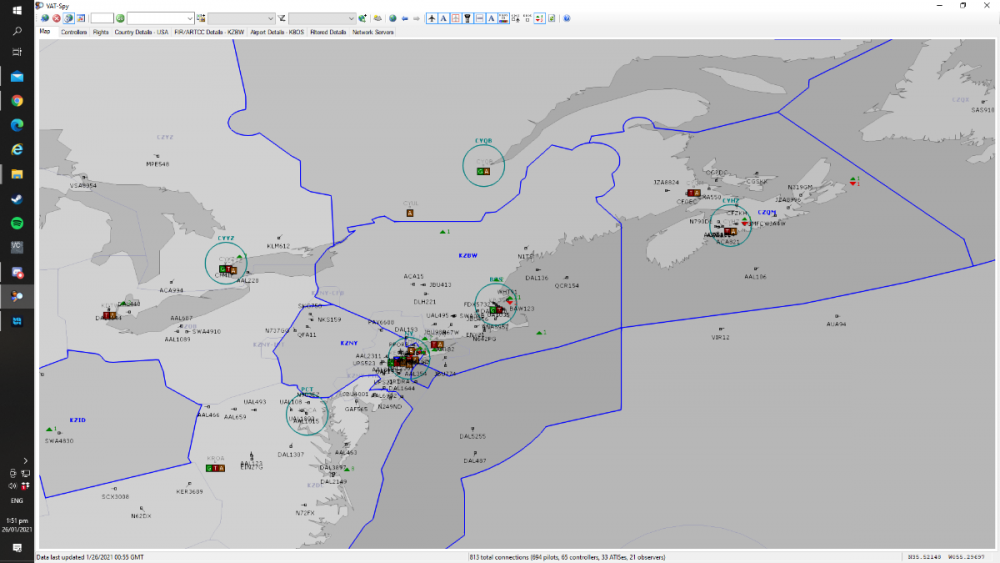
Task: Click the KZID sector label
Action: 77,420
